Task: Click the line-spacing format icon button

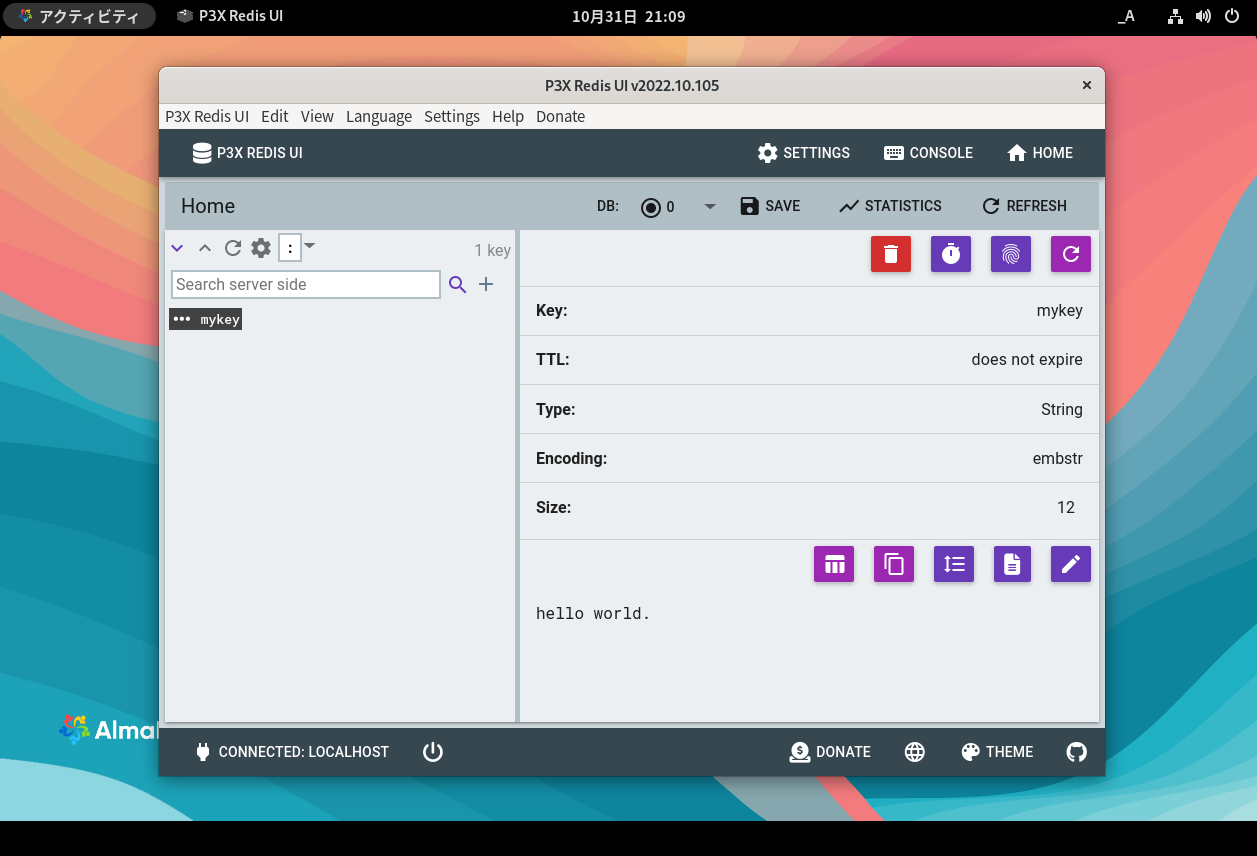Action: [954, 564]
